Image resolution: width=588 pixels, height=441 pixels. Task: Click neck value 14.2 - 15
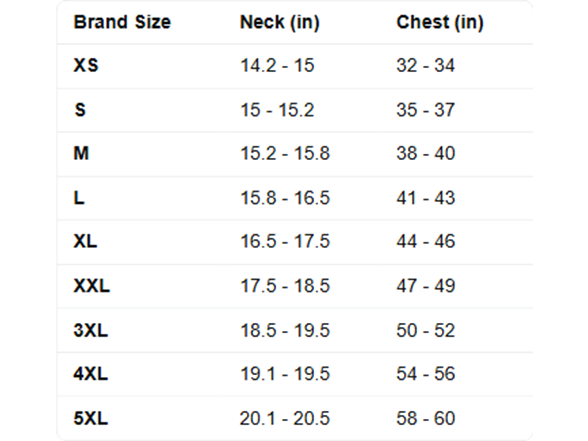(277, 66)
